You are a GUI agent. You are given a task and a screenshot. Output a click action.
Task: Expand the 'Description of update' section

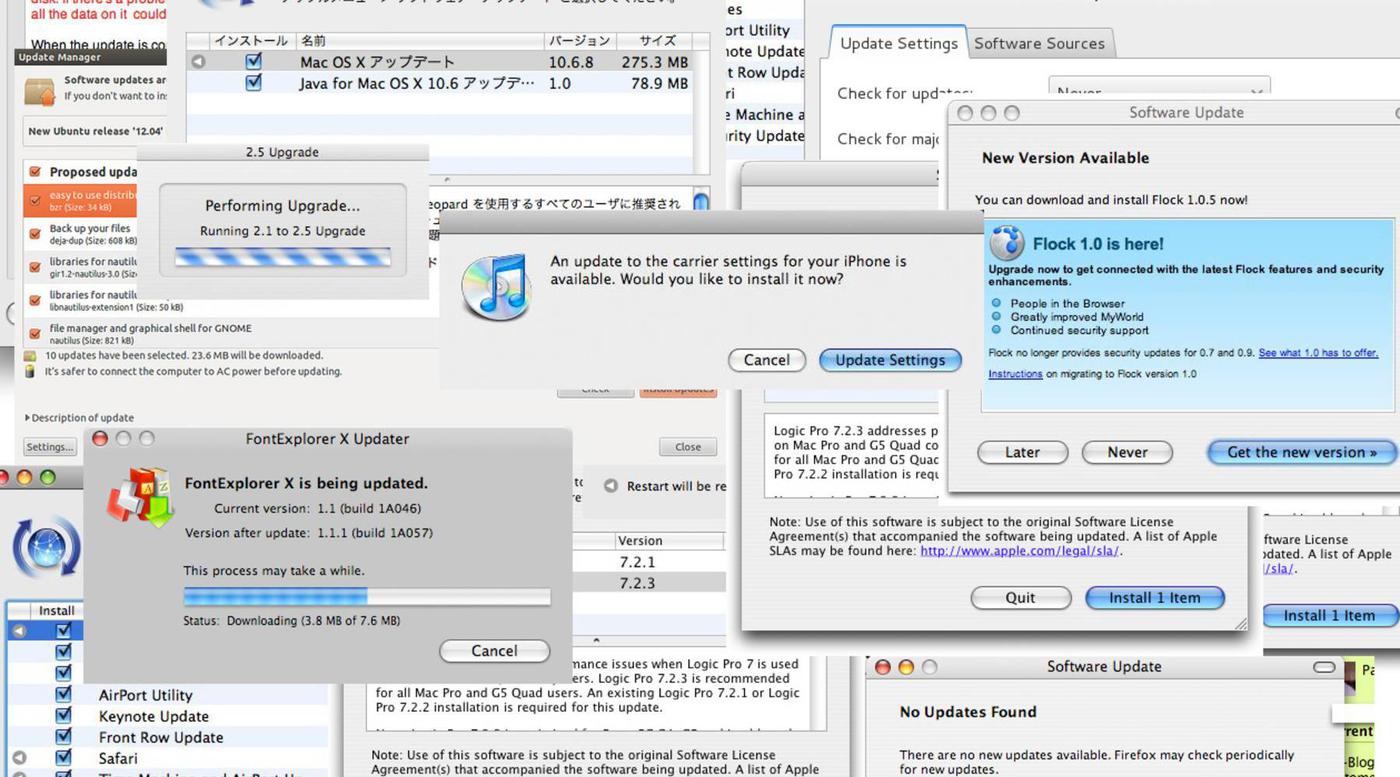tap(79, 418)
